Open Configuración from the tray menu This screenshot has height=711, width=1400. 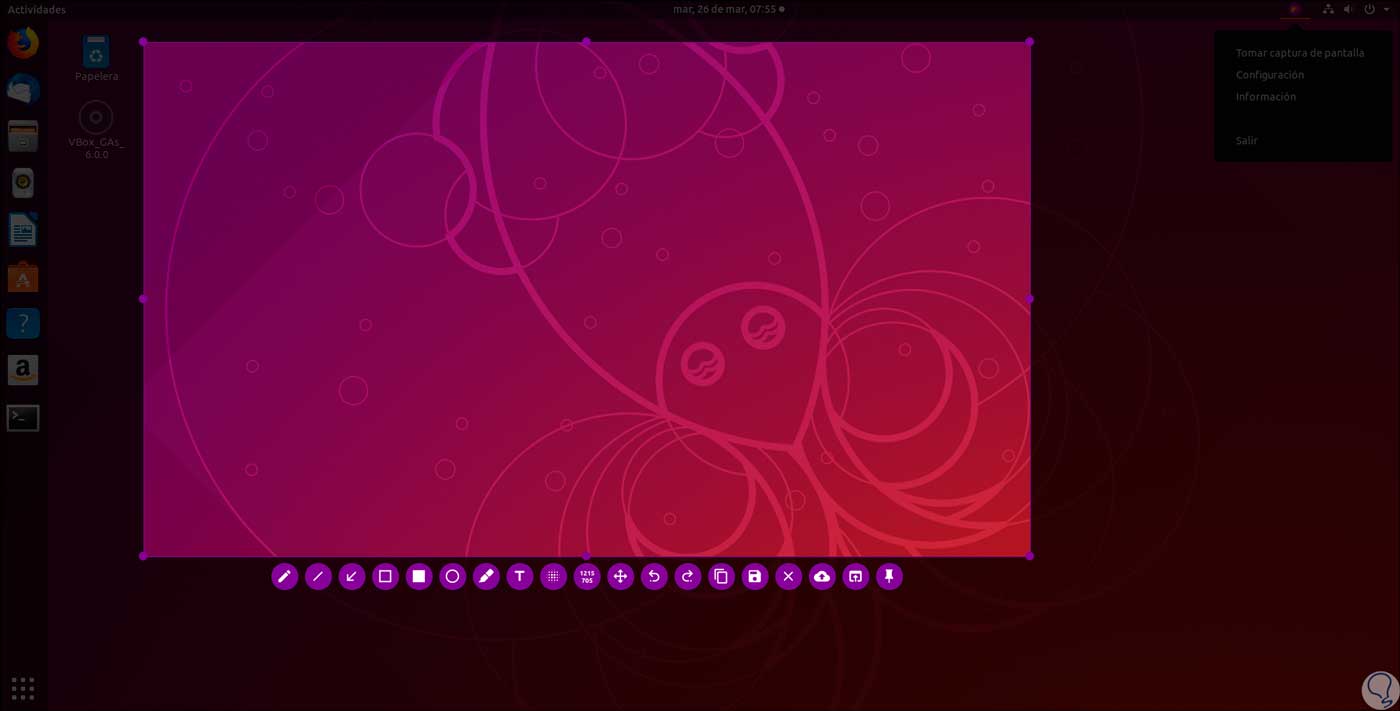(1270, 75)
